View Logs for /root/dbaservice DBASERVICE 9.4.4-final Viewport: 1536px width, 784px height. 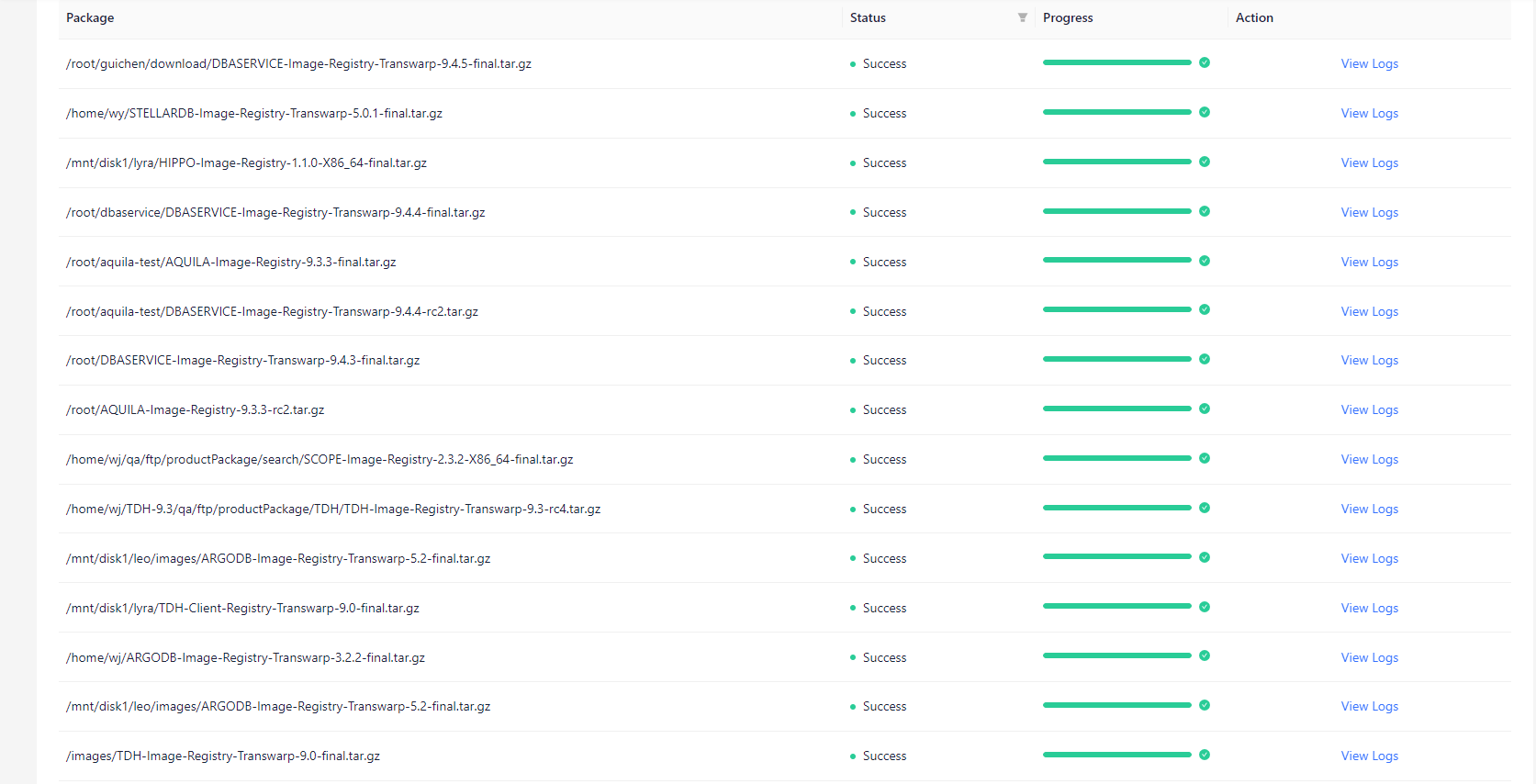click(x=1370, y=212)
